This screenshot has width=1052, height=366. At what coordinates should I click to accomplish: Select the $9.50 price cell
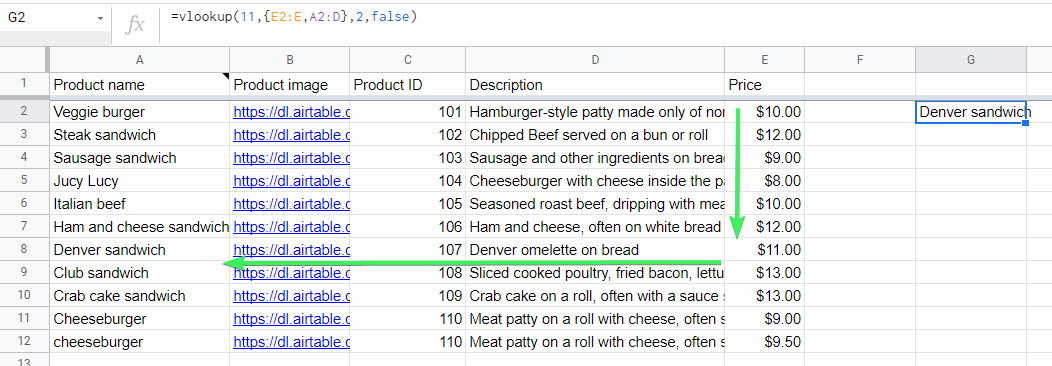764,342
